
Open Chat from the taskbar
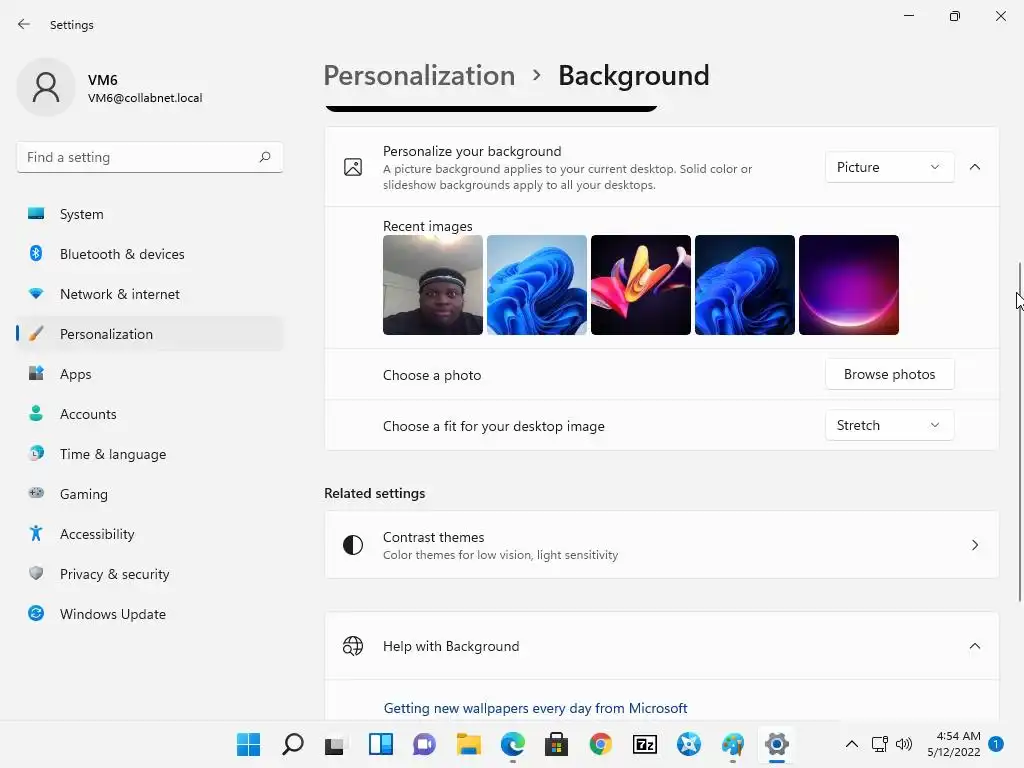click(x=424, y=744)
